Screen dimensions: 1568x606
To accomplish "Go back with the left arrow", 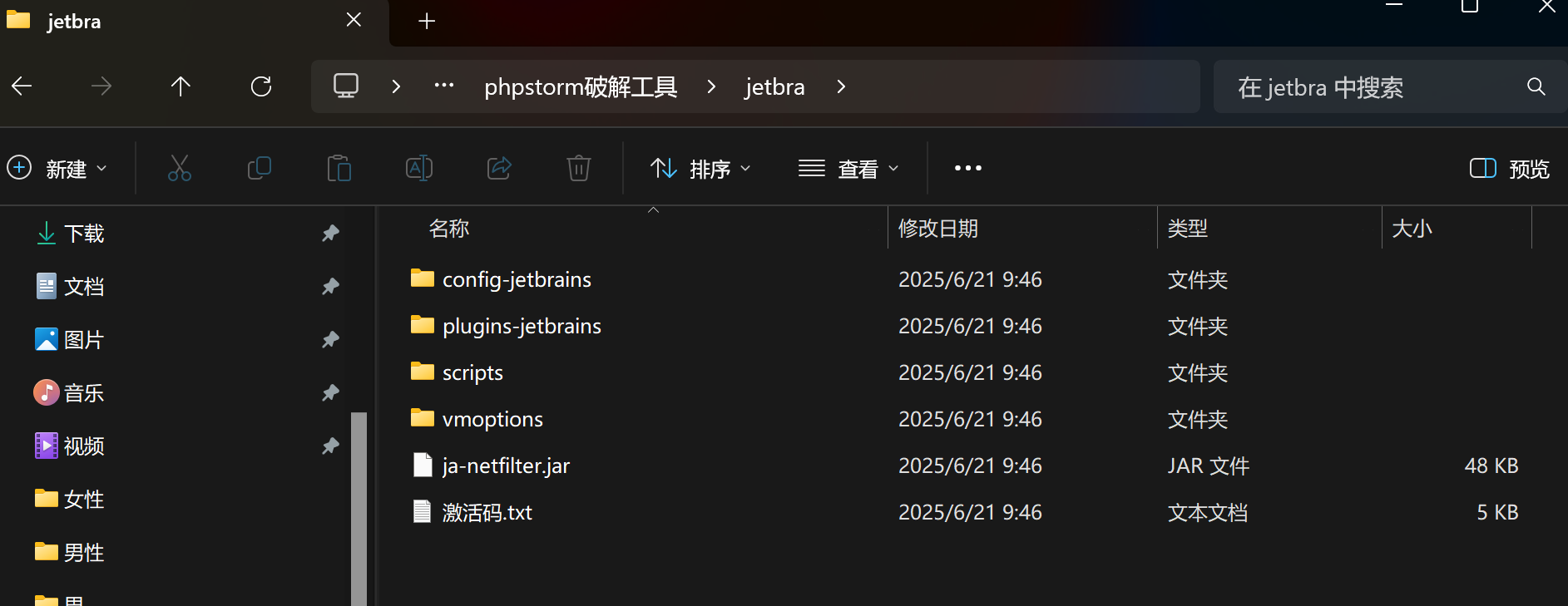I will [22, 86].
